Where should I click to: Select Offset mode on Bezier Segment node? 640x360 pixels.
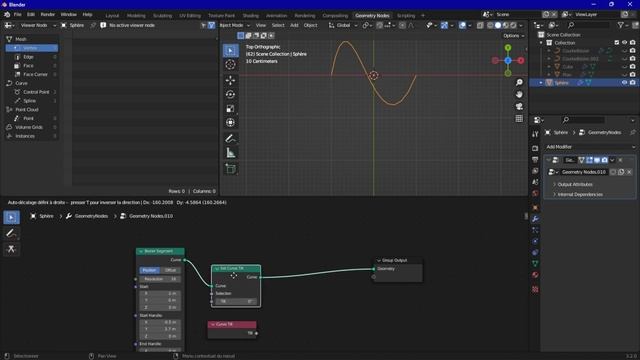(x=170, y=270)
